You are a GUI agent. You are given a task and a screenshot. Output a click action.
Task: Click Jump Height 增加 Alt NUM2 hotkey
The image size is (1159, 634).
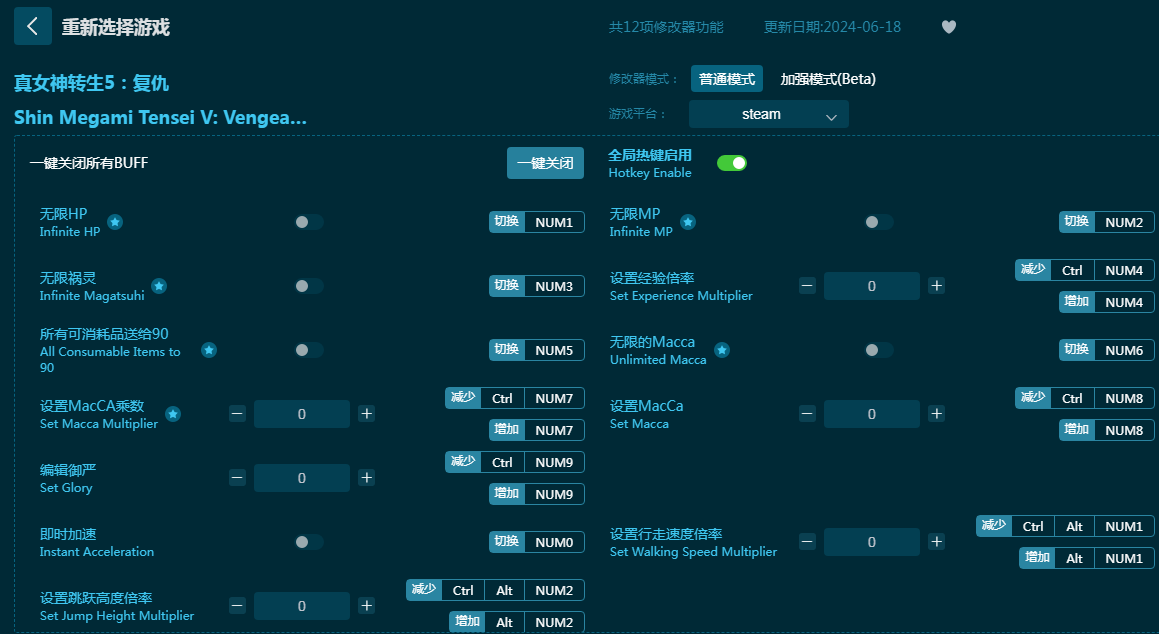(x=517, y=622)
